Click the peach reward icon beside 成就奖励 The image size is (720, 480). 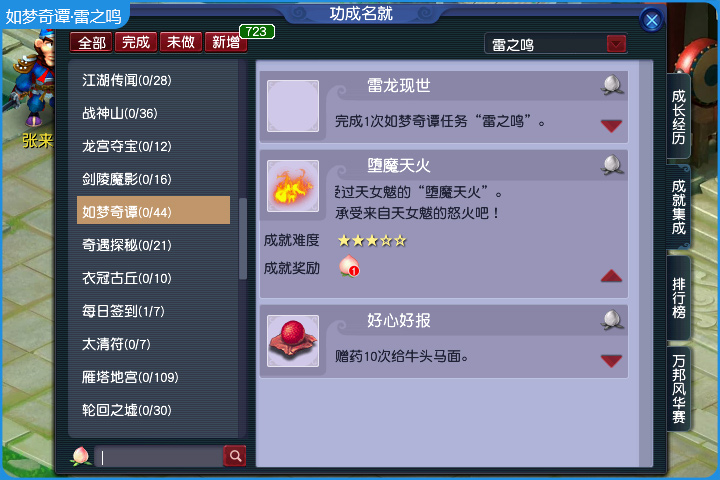(349, 266)
